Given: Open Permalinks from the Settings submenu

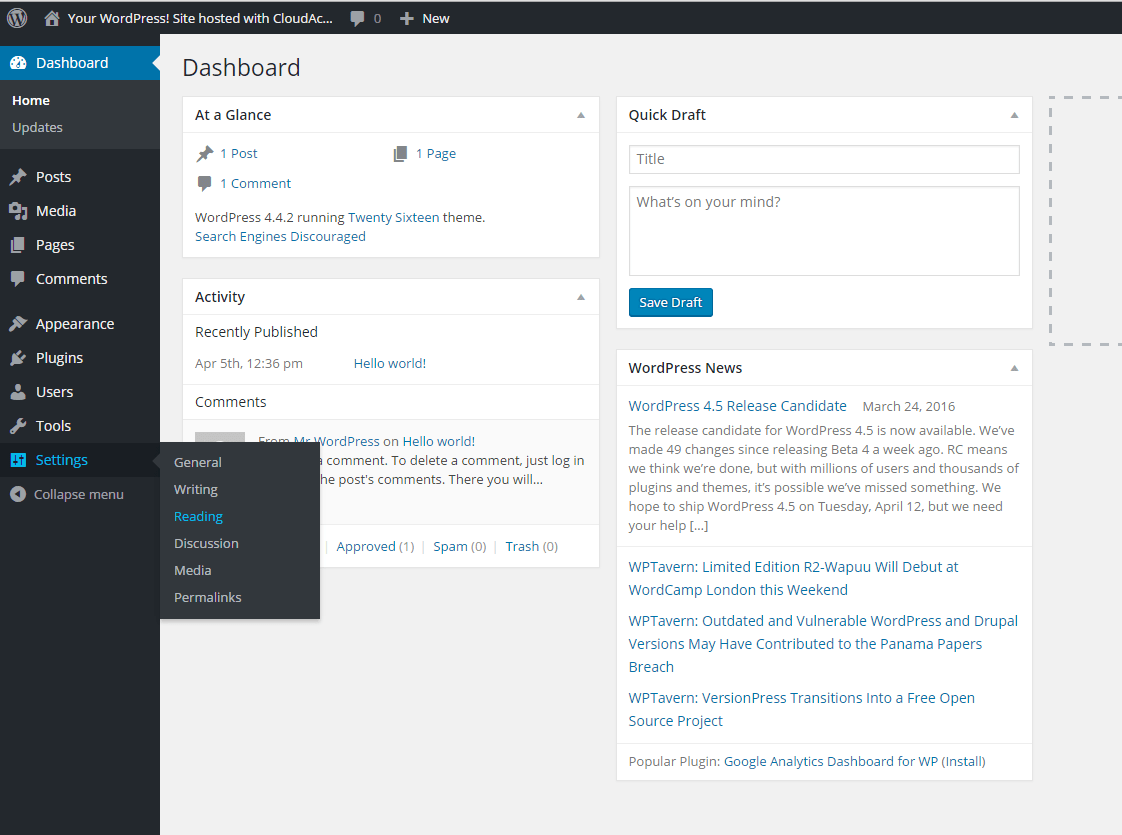Looking at the screenshot, I should tap(208, 598).
